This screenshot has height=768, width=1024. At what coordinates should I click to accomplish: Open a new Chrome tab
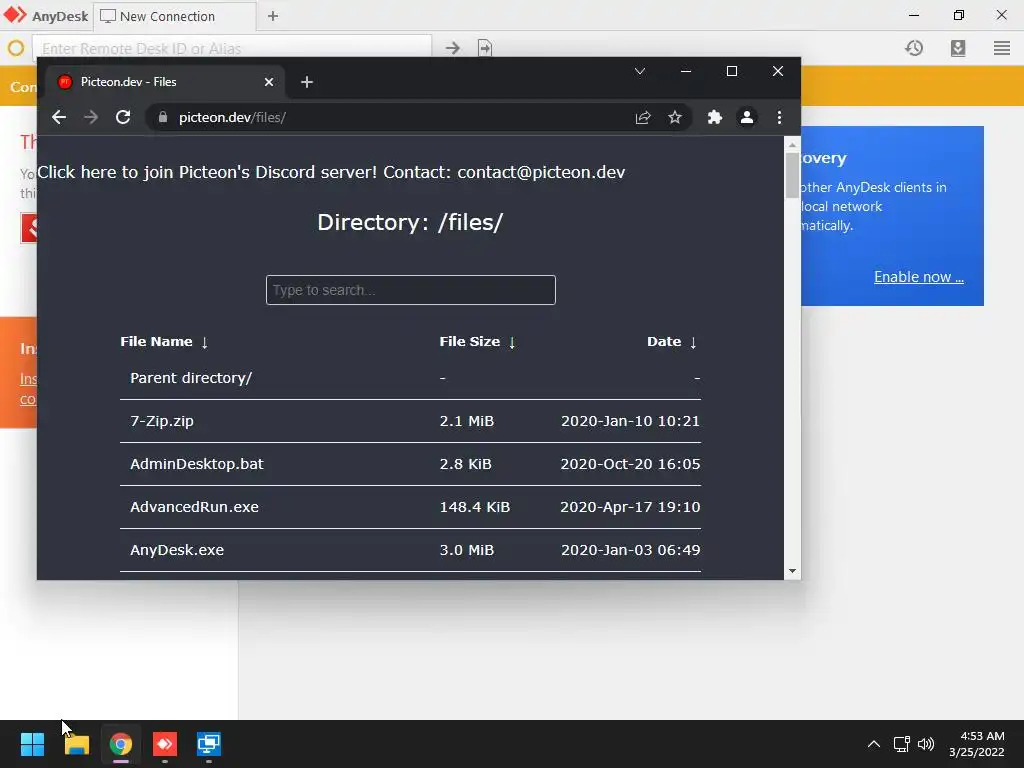click(x=307, y=82)
